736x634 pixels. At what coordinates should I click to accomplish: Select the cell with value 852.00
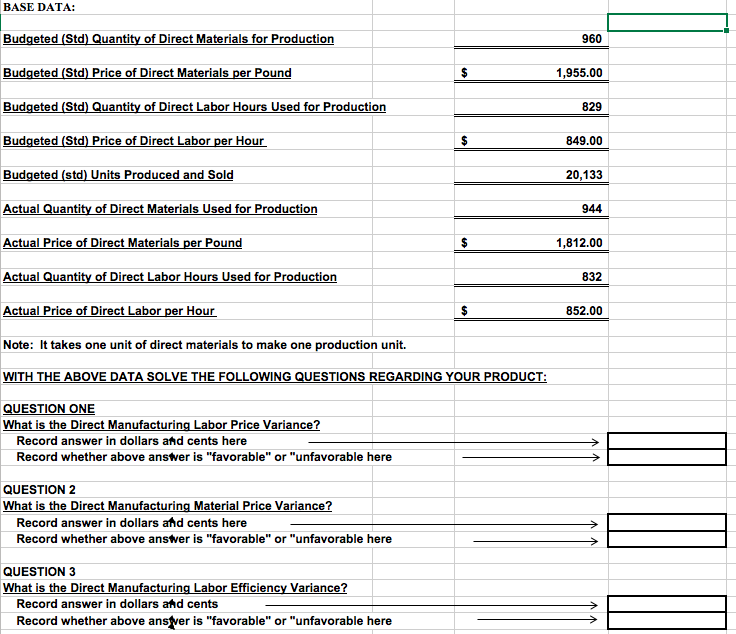[531, 311]
